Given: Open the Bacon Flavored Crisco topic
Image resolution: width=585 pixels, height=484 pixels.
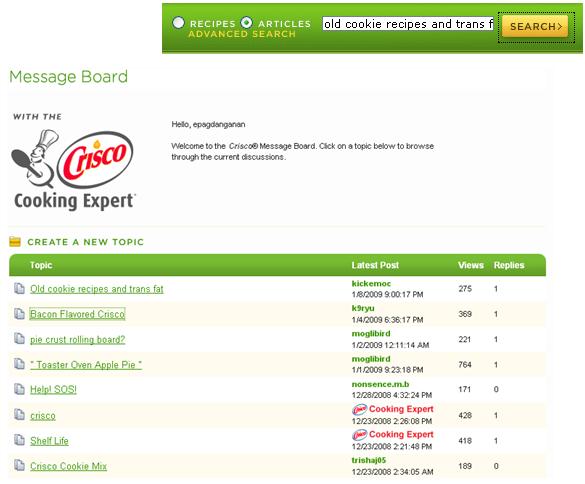Looking at the screenshot, I should point(77,314).
